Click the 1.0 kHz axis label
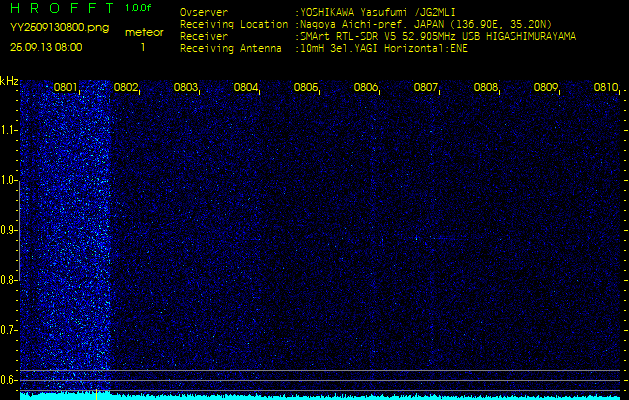 click(x=8, y=181)
